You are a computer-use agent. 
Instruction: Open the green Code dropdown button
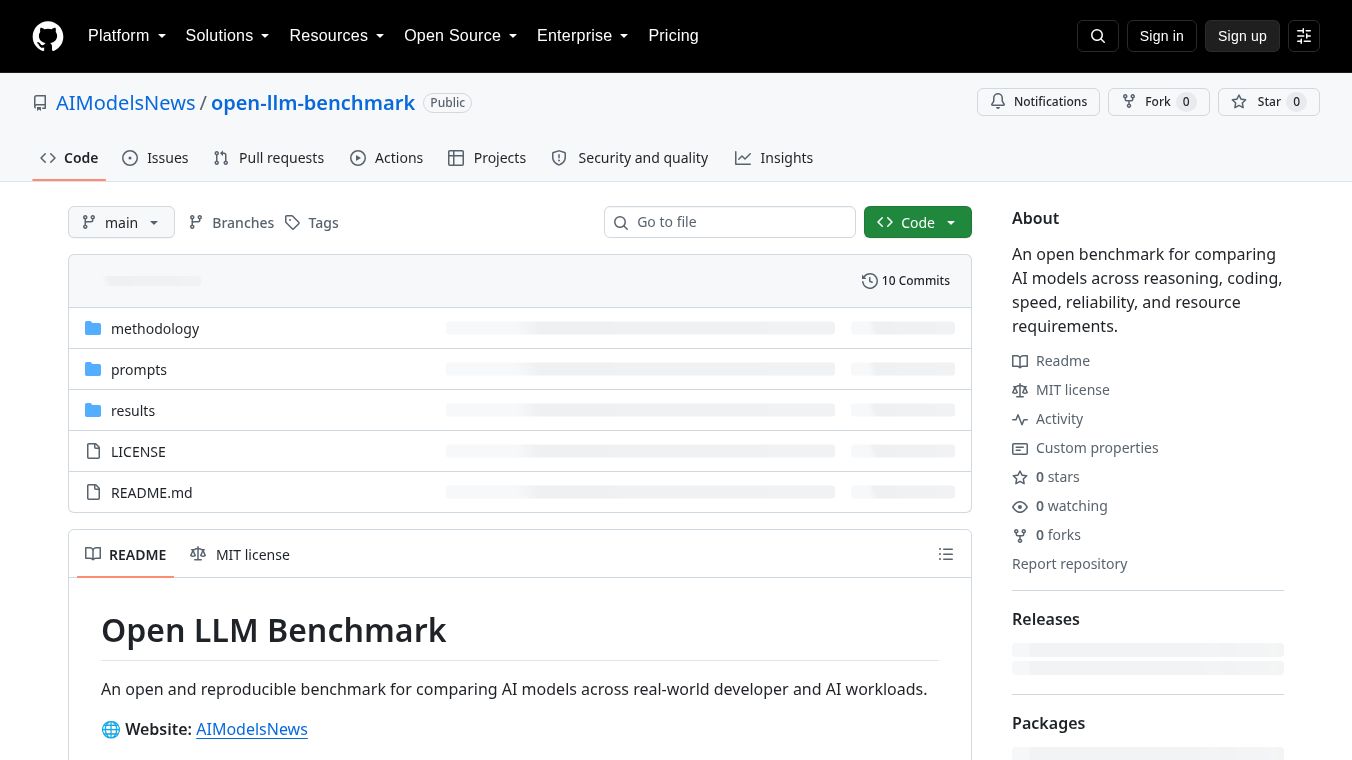pos(917,222)
